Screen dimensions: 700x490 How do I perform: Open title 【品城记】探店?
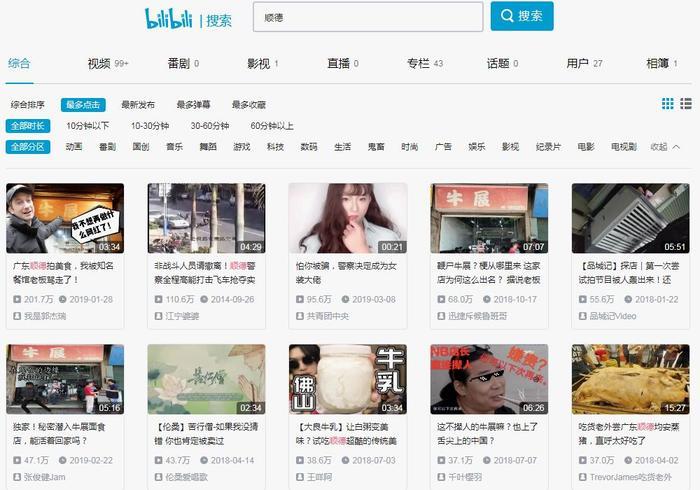click(x=629, y=273)
